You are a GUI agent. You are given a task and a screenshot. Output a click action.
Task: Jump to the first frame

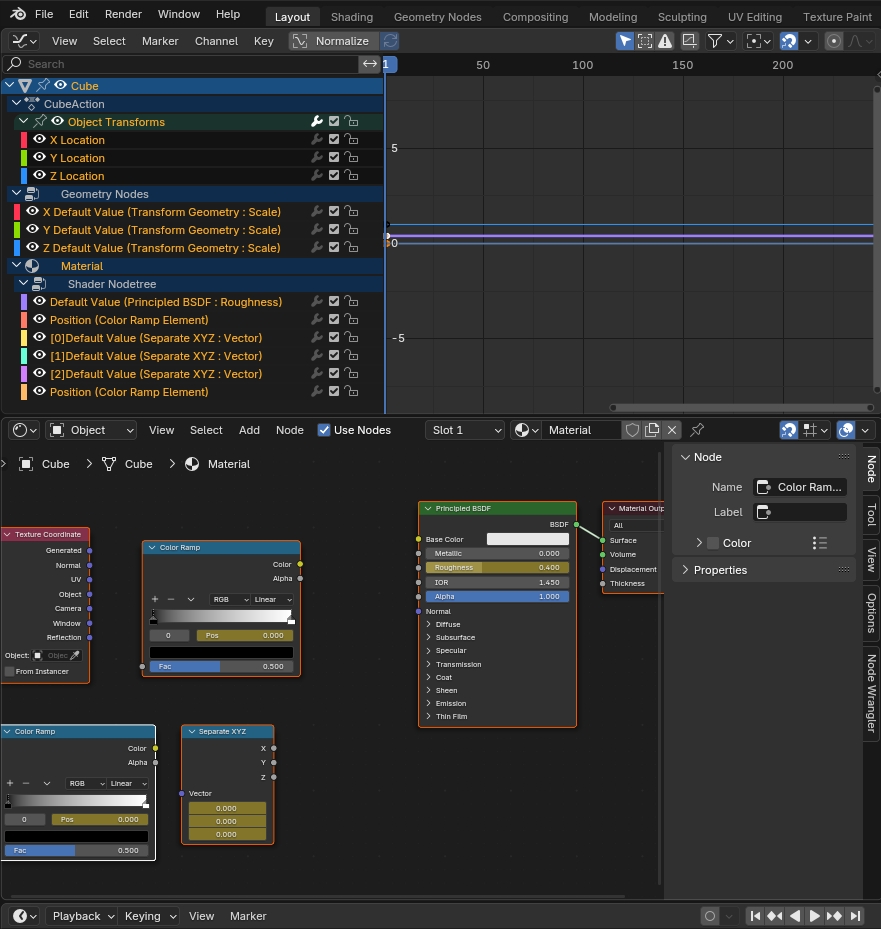pyautogui.click(x=755, y=916)
